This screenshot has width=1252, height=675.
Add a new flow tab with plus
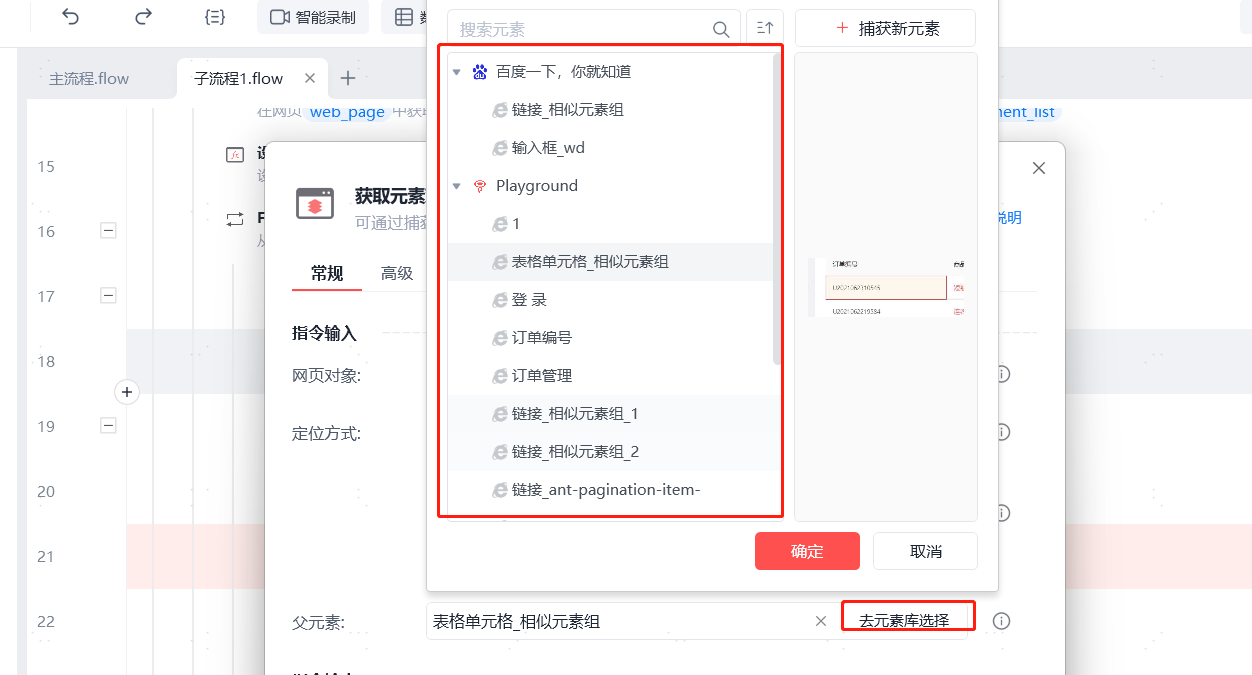pyautogui.click(x=347, y=78)
